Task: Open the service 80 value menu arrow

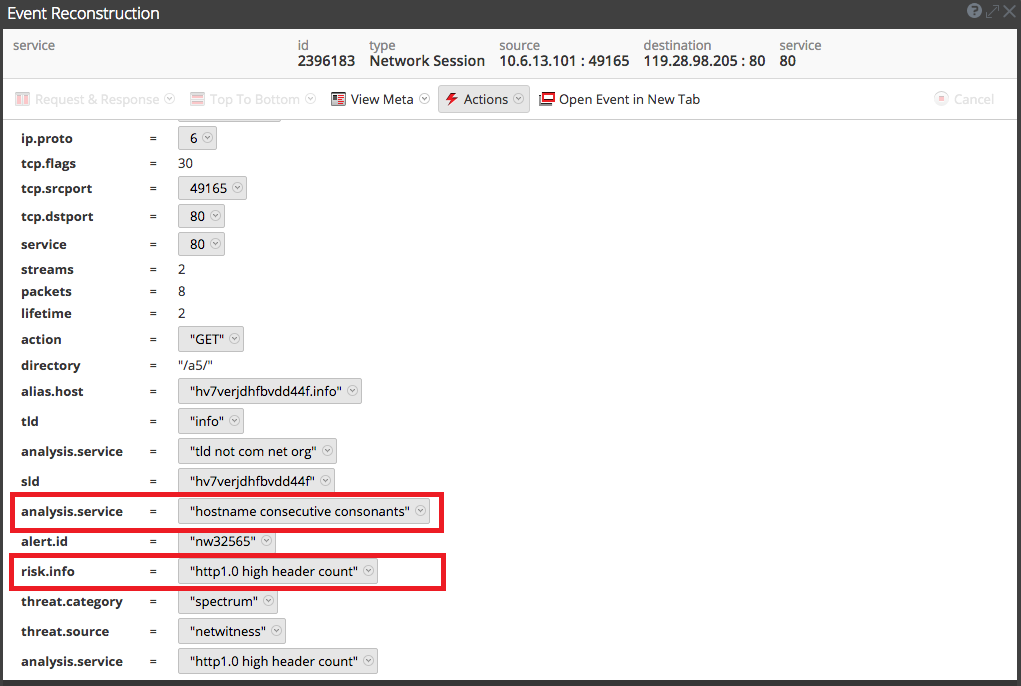Action: pyautogui.click(x=216, y=244)
